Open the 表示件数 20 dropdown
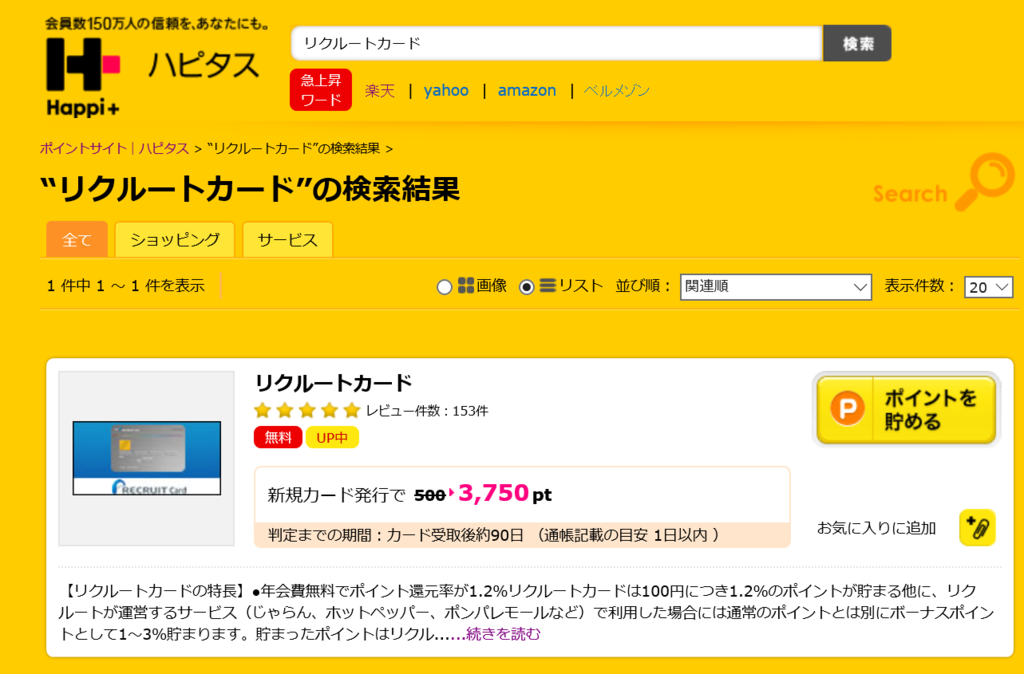 (x=988, y=287)
